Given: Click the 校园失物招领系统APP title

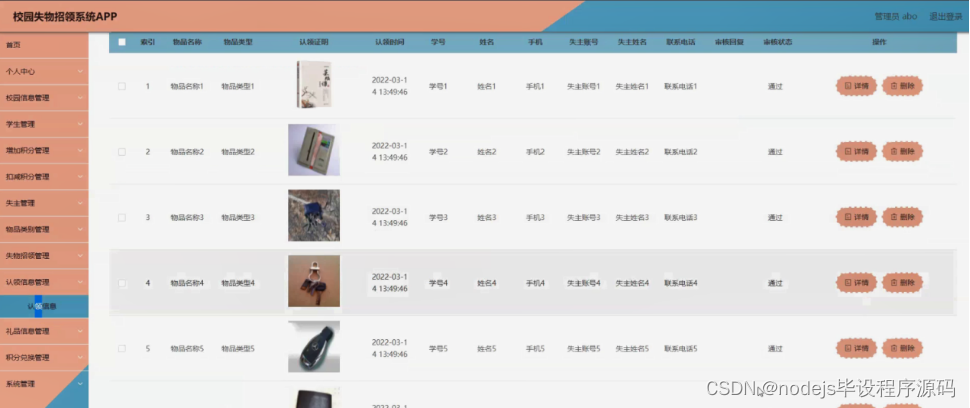Looking at the screenshot, I should (65, 17).
